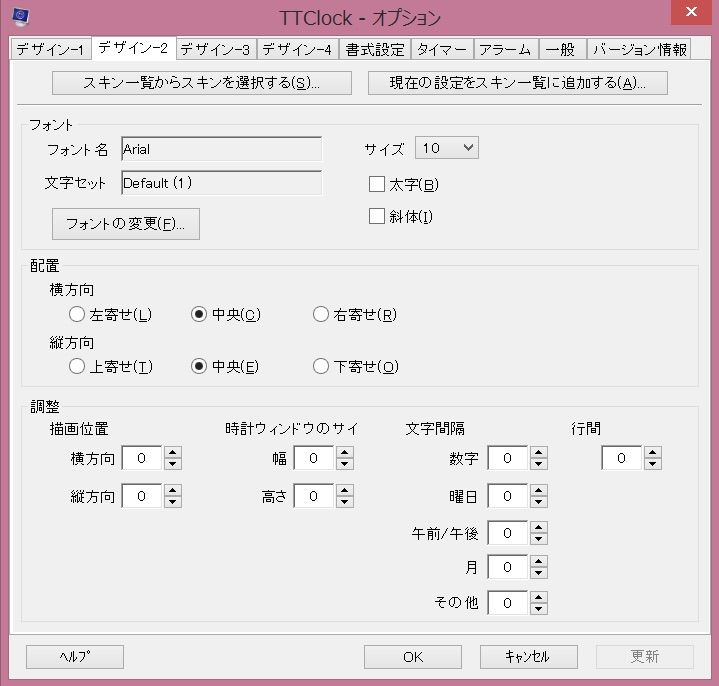Viewport: 719px width, 686px height.
Task: Decrease 午前/午後 spacing with down arrow
Action: 539,539
